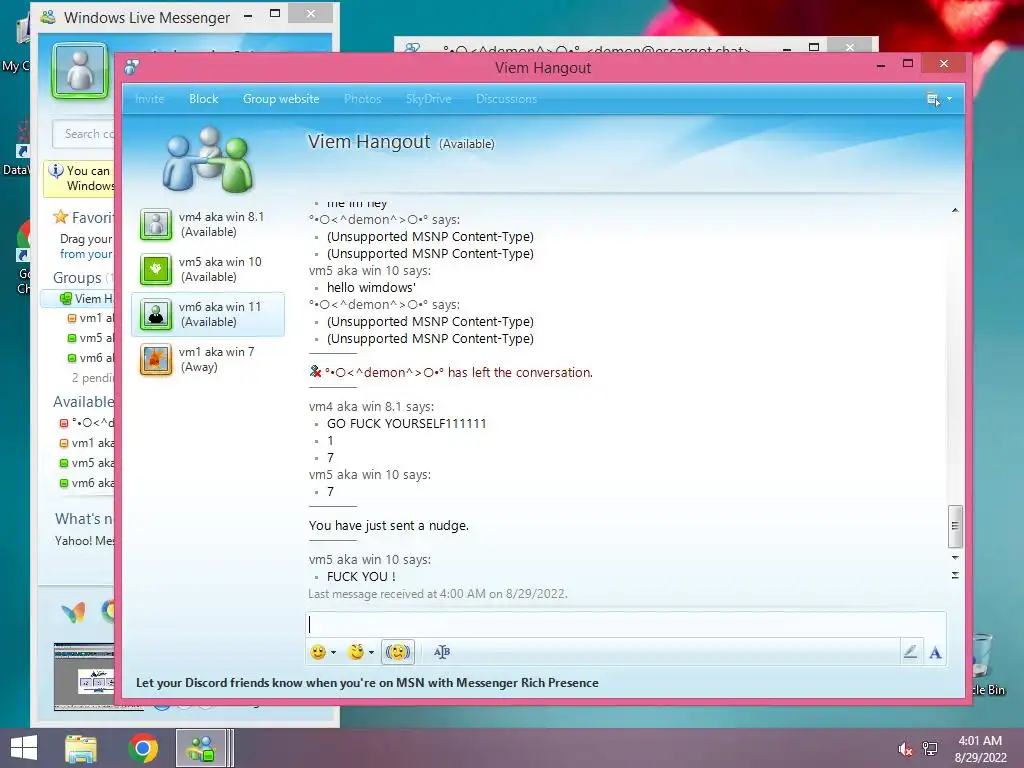Viewport: 1024px width, 768px height.
Task: Click the Yahoo! Messenger What's new item
Action: pos(85,541)
